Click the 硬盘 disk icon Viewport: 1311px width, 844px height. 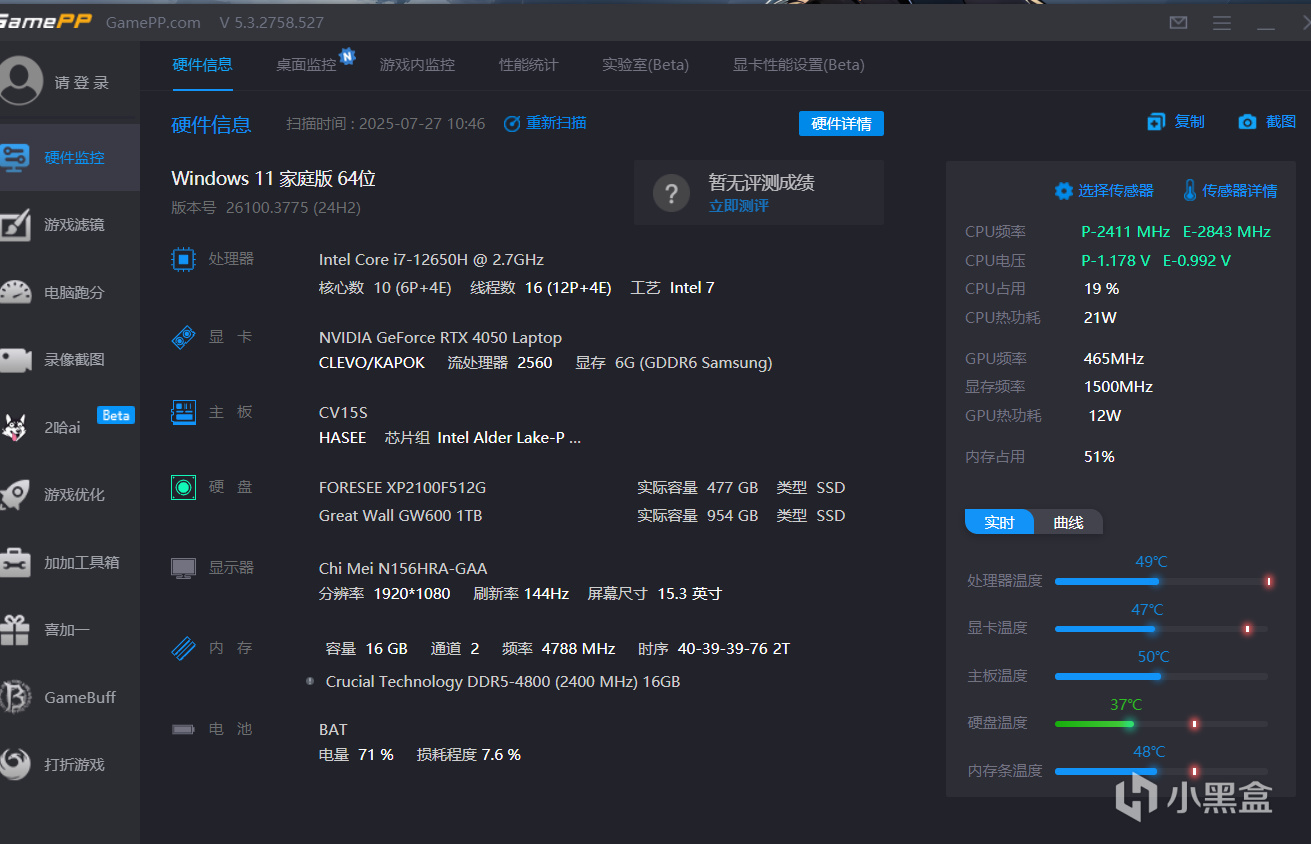point(183,487)
